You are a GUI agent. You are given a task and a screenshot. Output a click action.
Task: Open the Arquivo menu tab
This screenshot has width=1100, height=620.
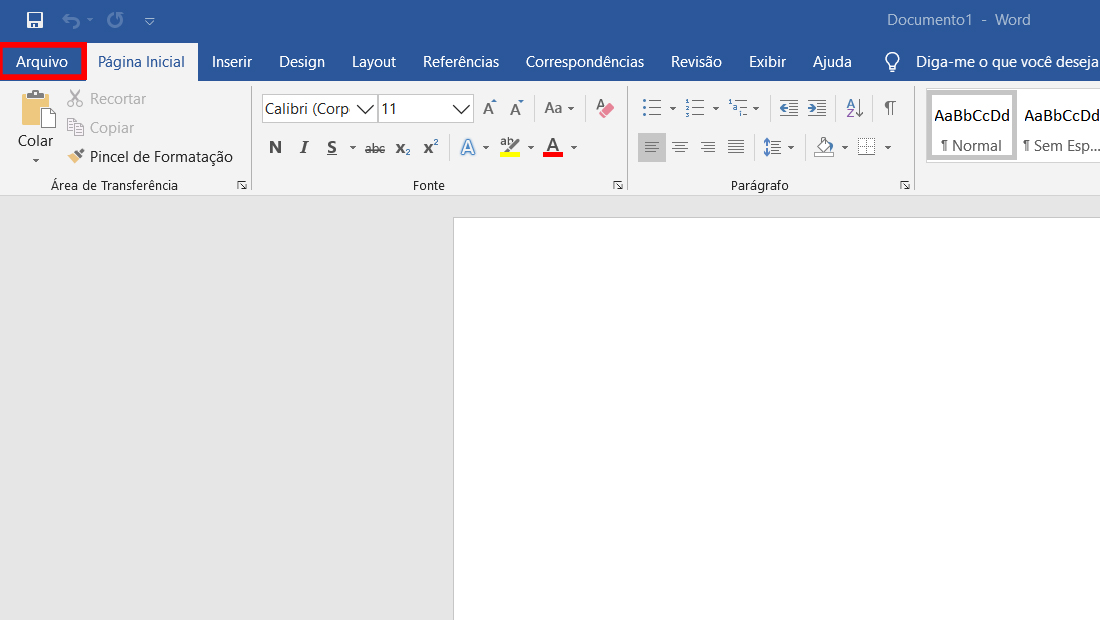tap(42, 62)
